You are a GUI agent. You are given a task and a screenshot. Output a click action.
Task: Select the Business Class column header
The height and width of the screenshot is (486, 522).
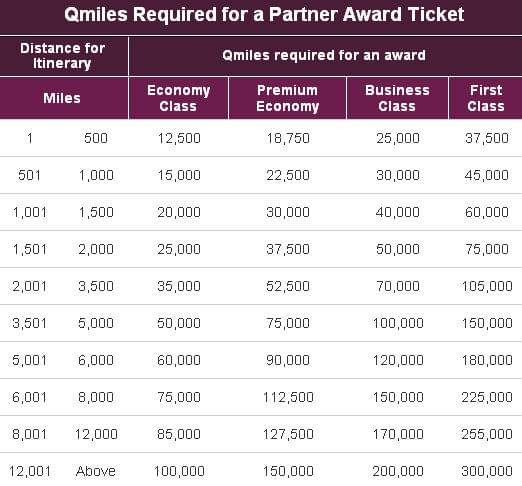[x=397, y=98]
